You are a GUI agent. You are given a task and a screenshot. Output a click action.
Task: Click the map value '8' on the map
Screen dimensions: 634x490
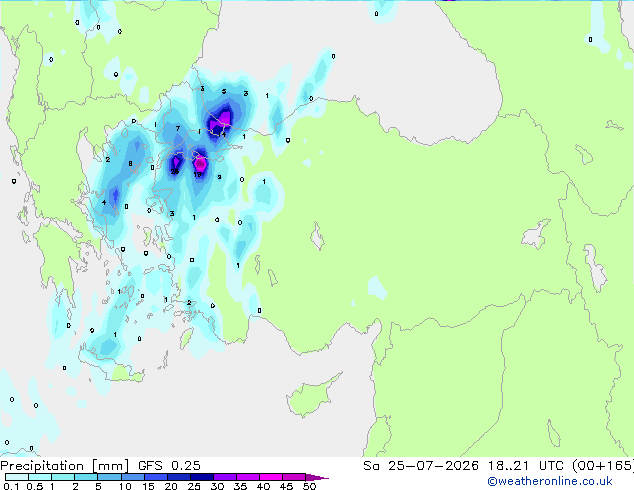(x=130, y=164)
